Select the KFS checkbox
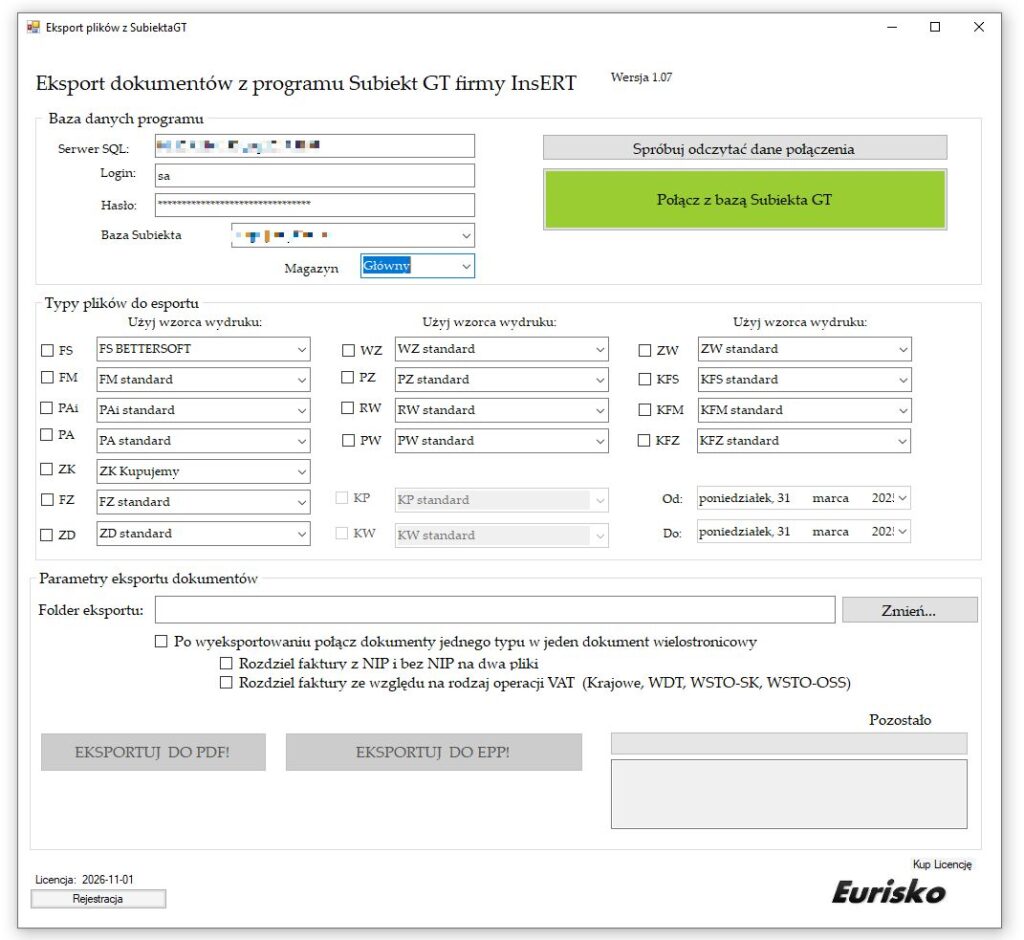Image resolution: width=1024 pixels, height=940 pixels. coord(645,380)
